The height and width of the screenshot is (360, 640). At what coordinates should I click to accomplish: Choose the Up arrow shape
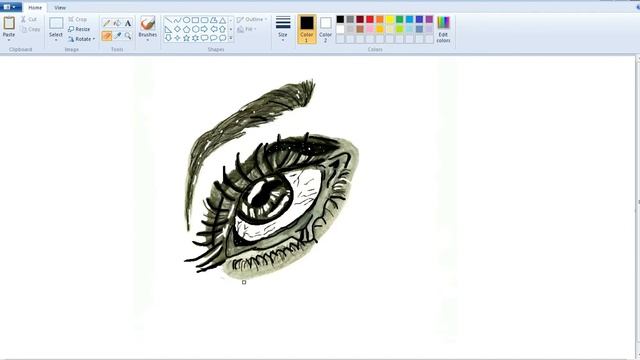(222, 29)
